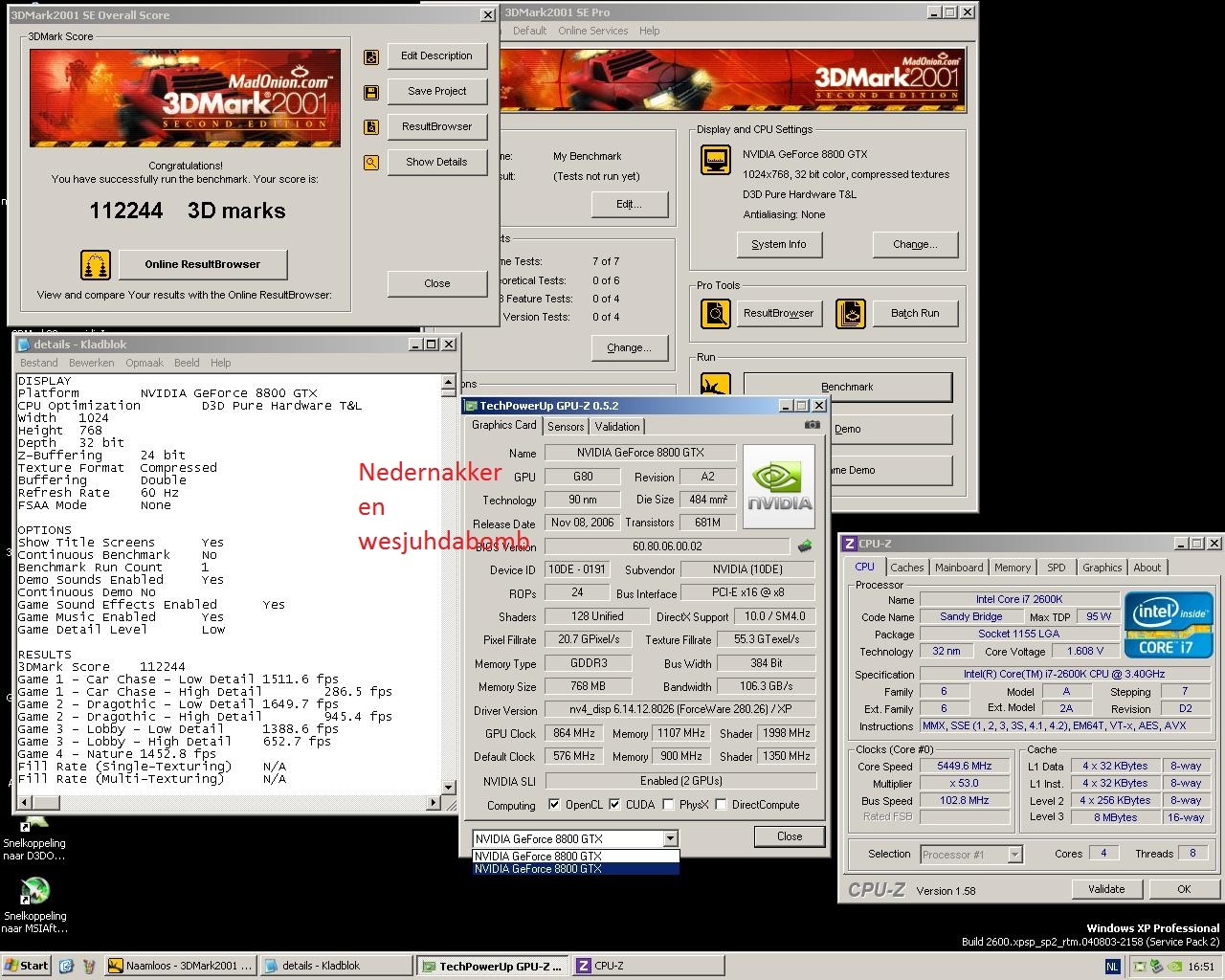1225x980 pixels.
Task: Open the GPU selection dropdown arrow
Action: tap(670, 839)
